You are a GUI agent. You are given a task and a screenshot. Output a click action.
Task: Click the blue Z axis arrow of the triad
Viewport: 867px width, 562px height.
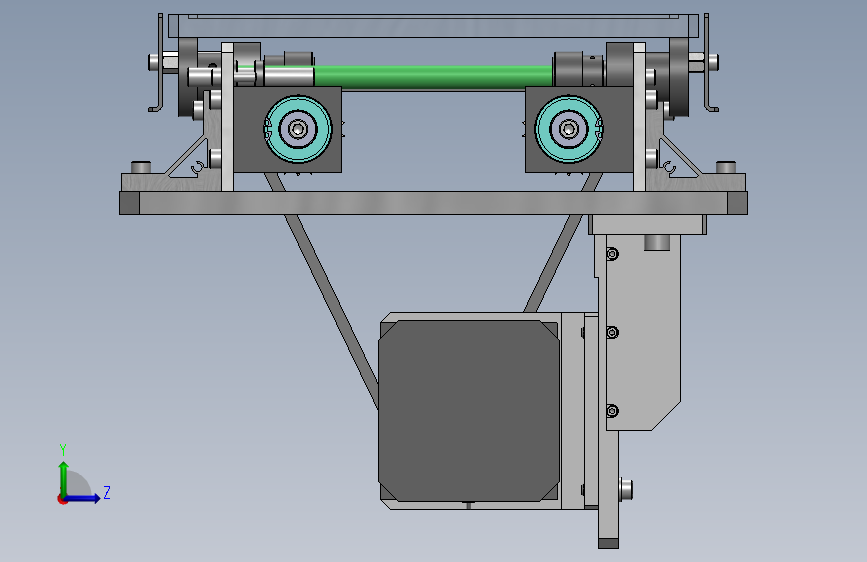pos(83,498)
